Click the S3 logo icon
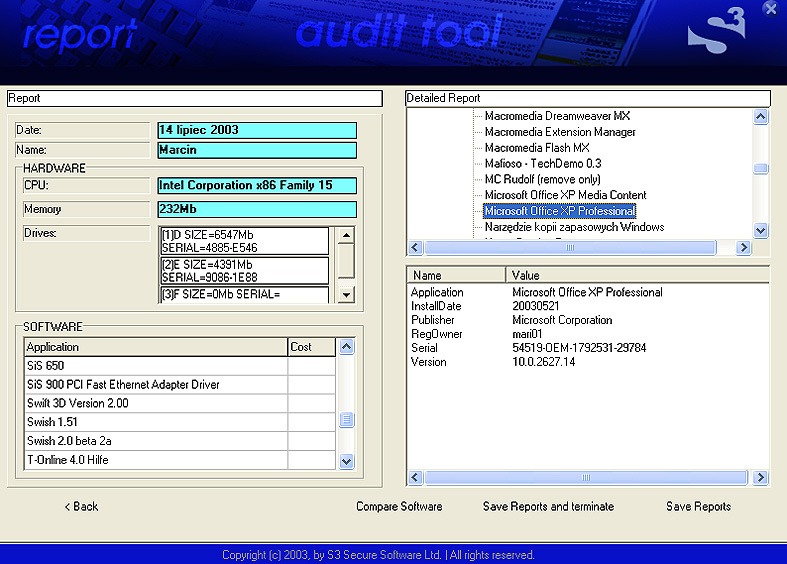The width and height of the screenshot is (787, 564). (x=716, y=31)
